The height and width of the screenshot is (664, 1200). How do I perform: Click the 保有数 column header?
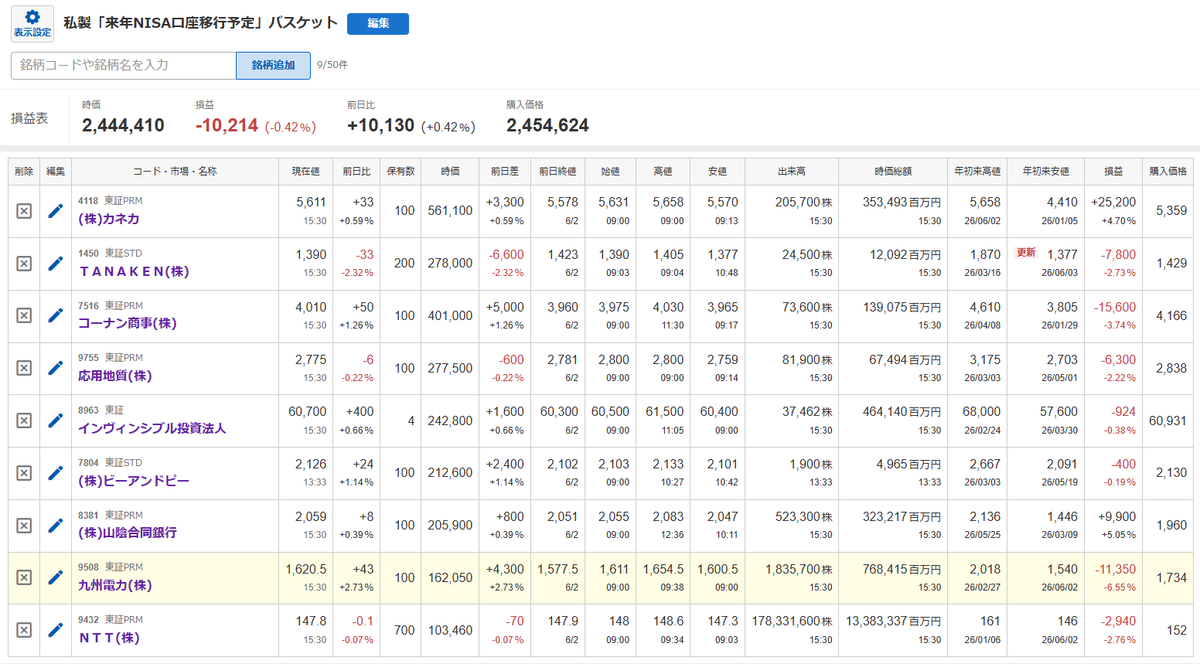pyautogui.click(x=401, y=171)
